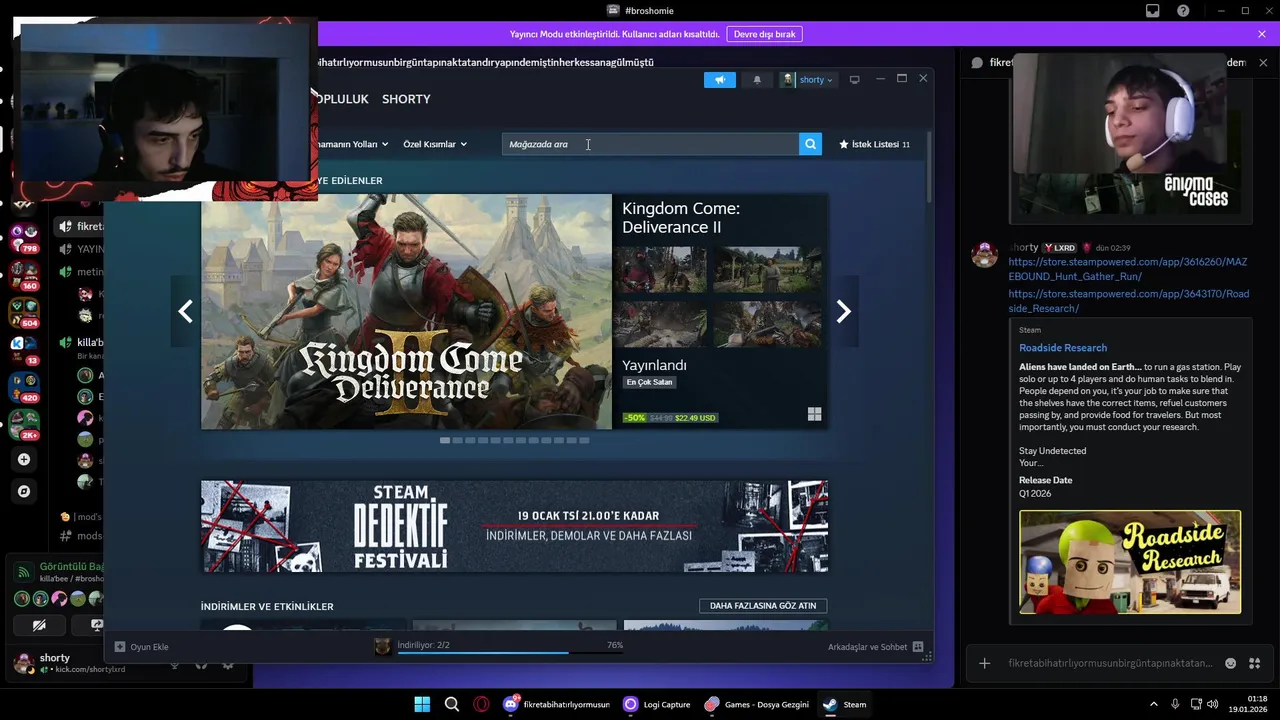This screenshot has width=1280, height=720.
Task: Open Windows taskbar search
Action: 452,704
